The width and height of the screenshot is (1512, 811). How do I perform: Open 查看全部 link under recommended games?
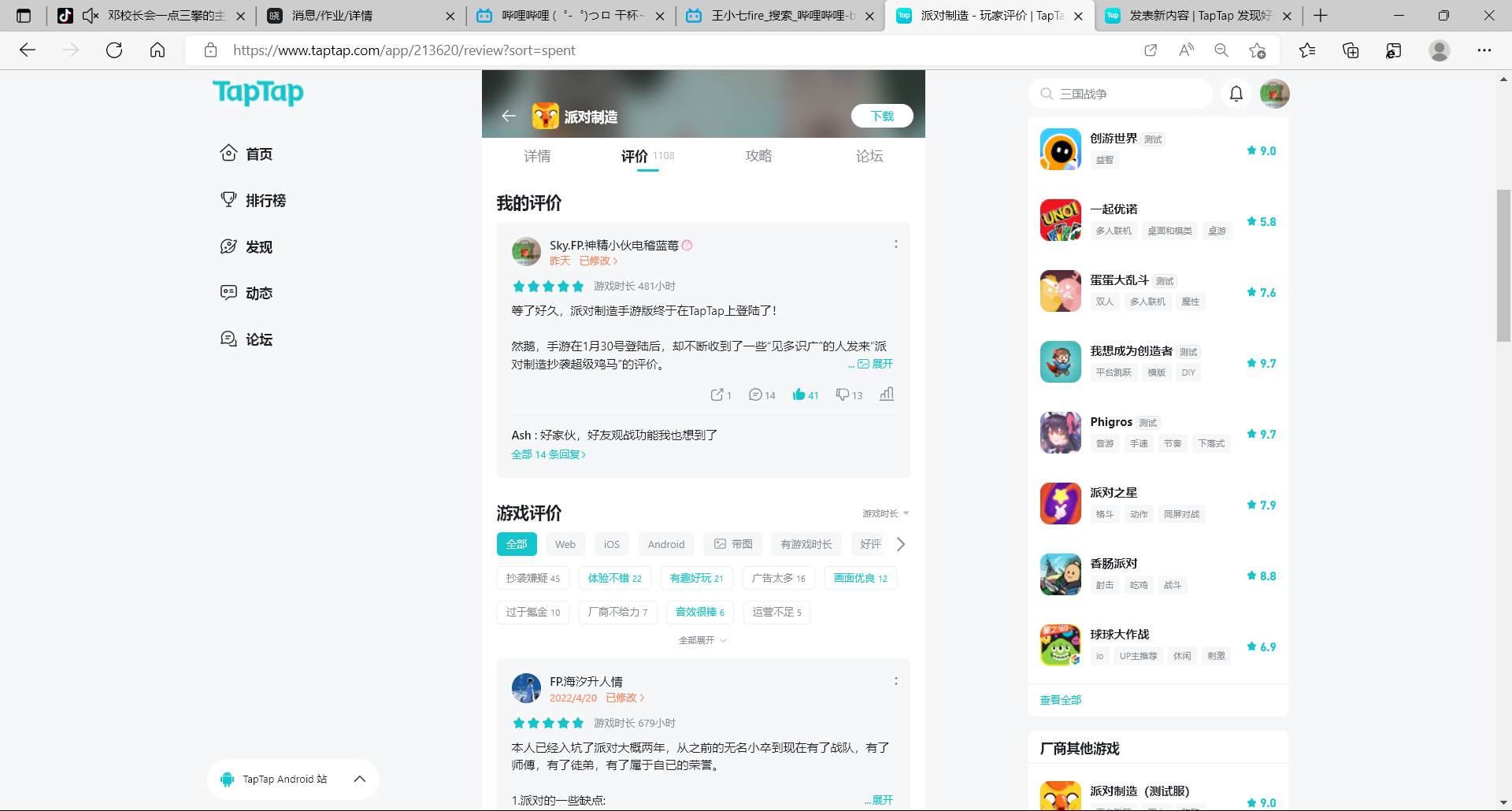(1061, 700)
